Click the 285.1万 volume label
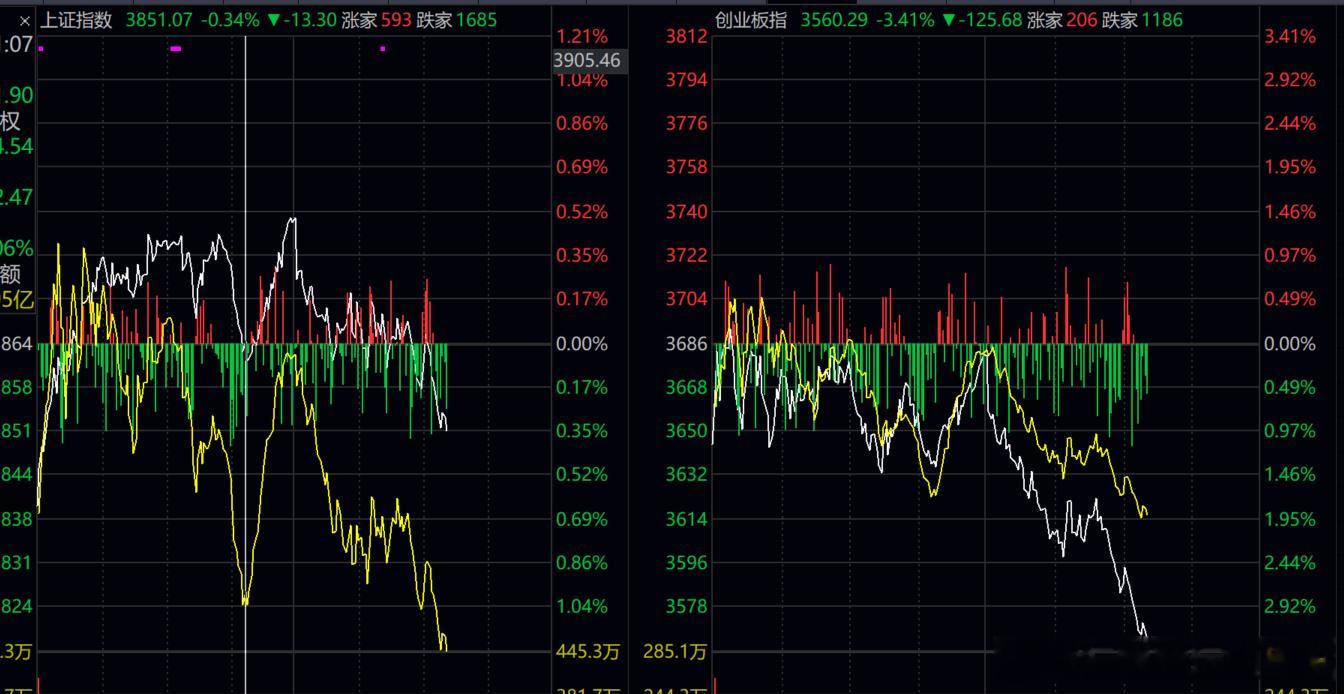The height and width of the screenshot is (694, 1344). pos(675,652)
